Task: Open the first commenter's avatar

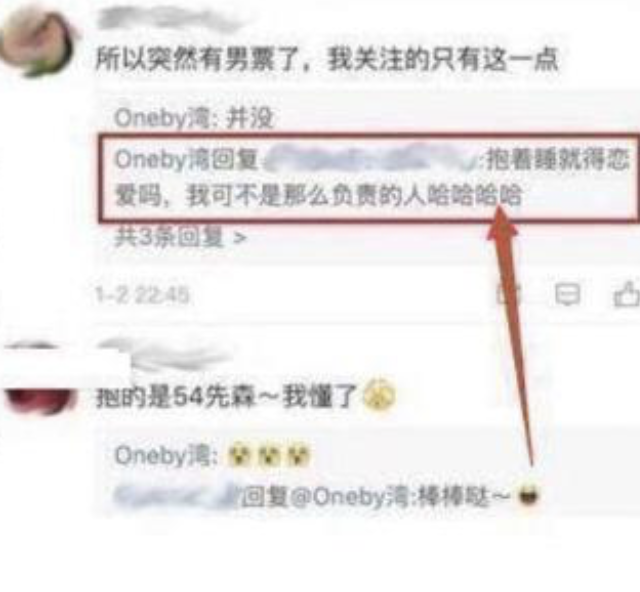Action: pos(37,44)
